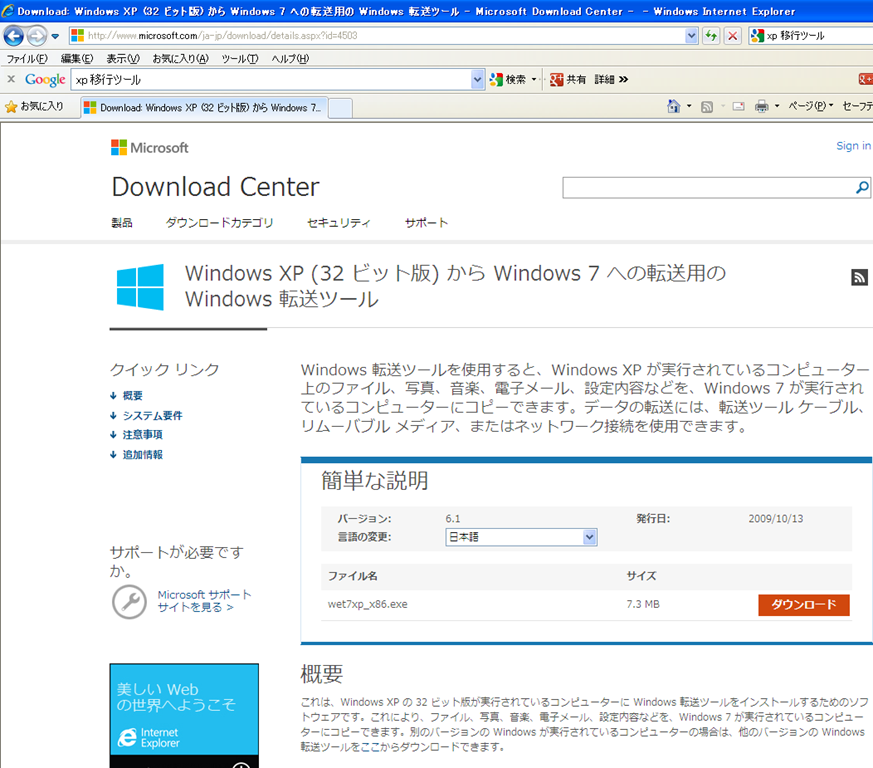Open the ヘルプ(H) menu
The image size is (873, 768).
pos(290,58)
